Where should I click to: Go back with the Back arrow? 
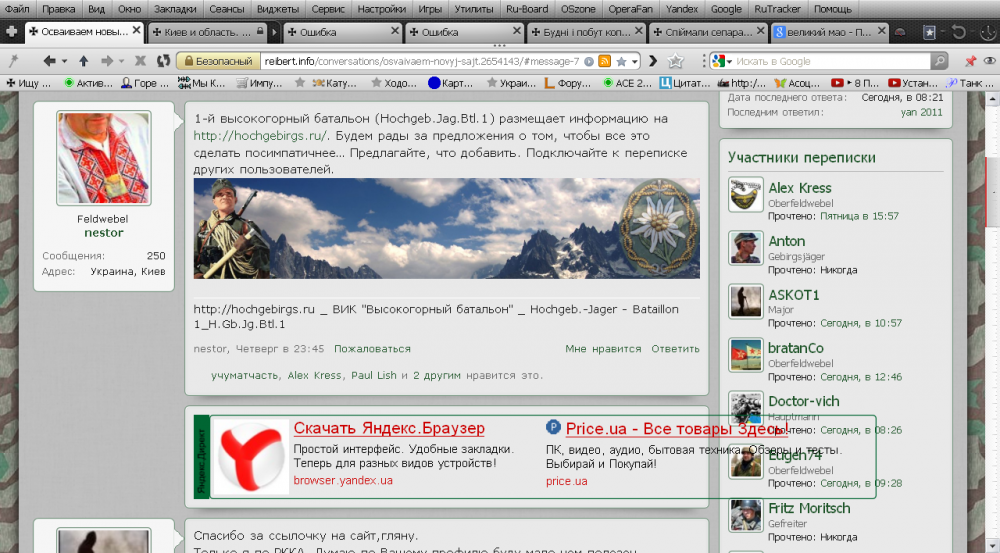[48, 61]
